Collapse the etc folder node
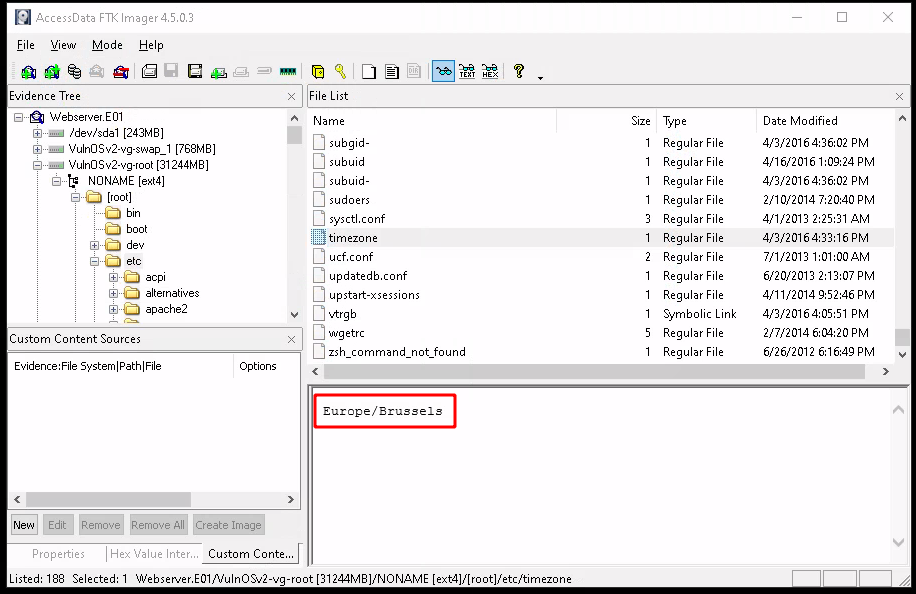 click(95, 262)
